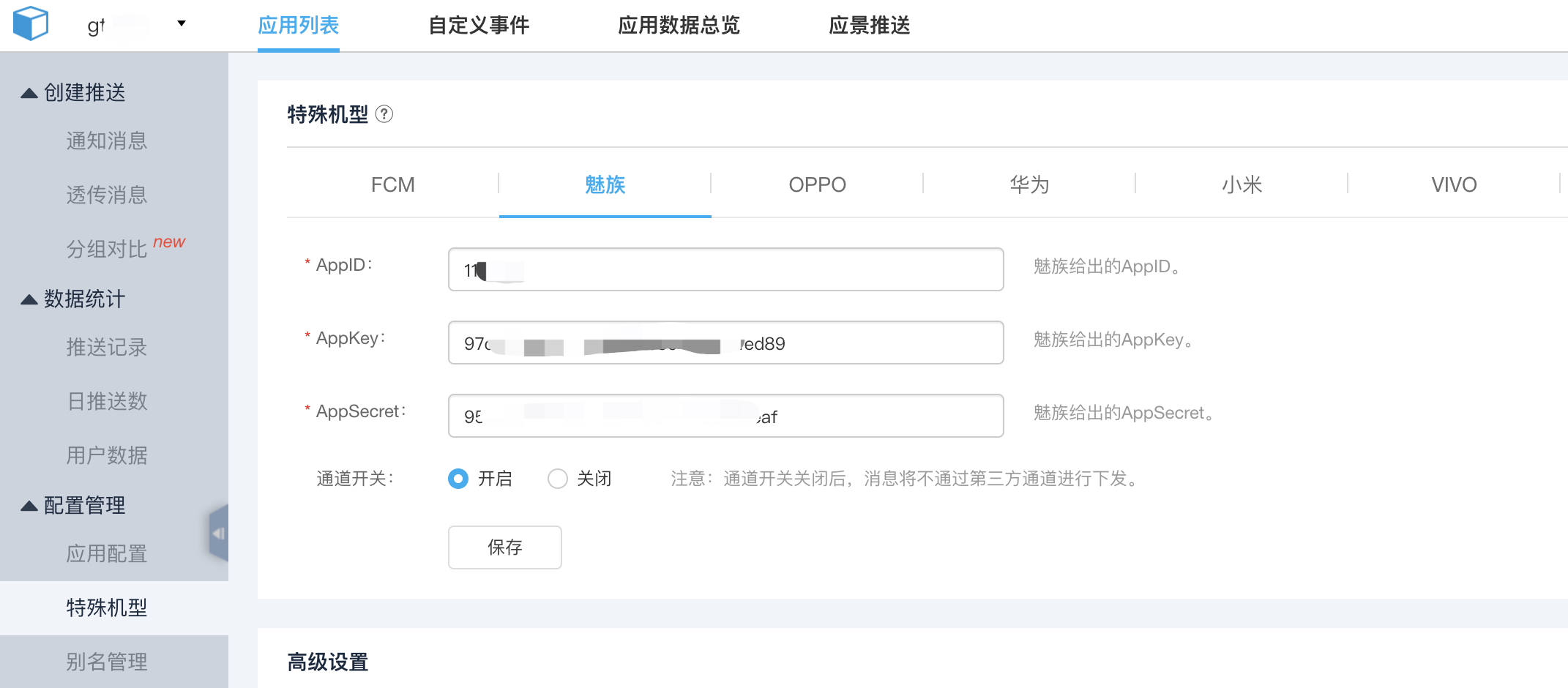Select the 华为 vendor tab
Screen dimensions: 1568x688
click(x=1029, y=184)
